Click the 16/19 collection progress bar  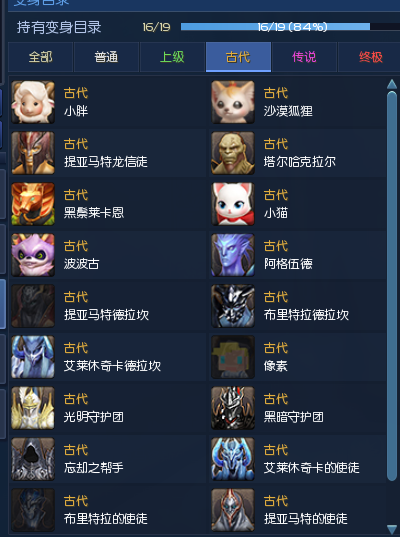coord(290,27)
